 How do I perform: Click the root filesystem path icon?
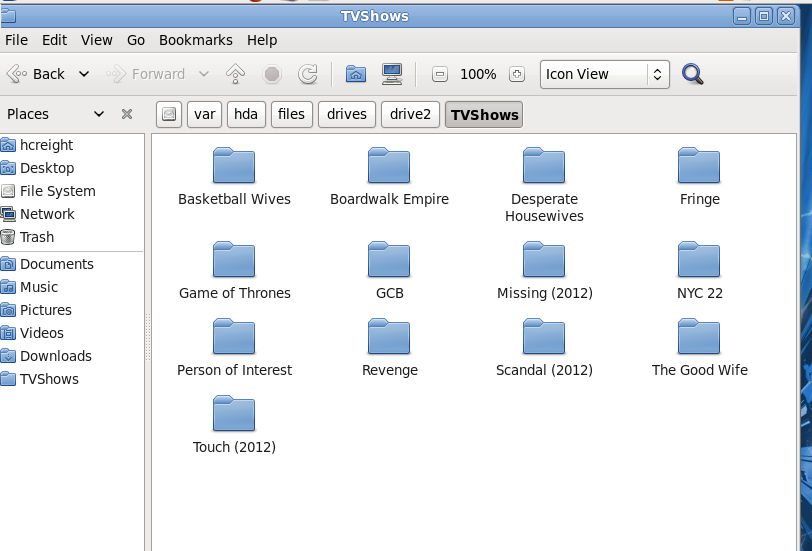(169, 114)
